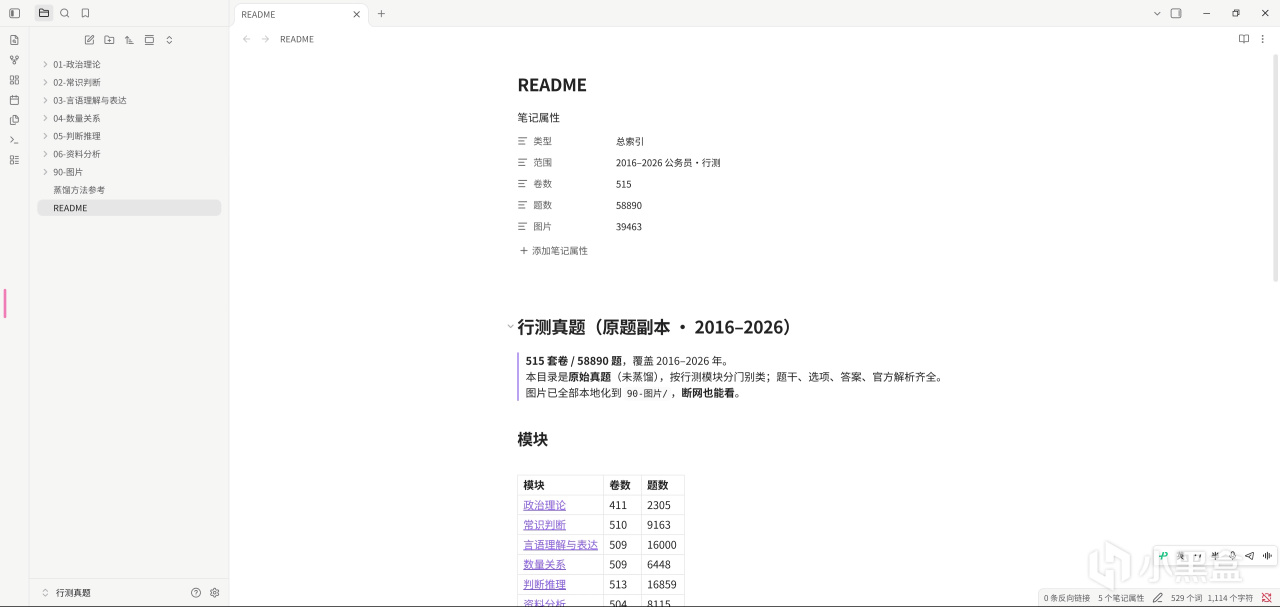The width and height of the screenshot is (1280, 607).
Task: Change file sort order
Action: (x=129, y=40)
